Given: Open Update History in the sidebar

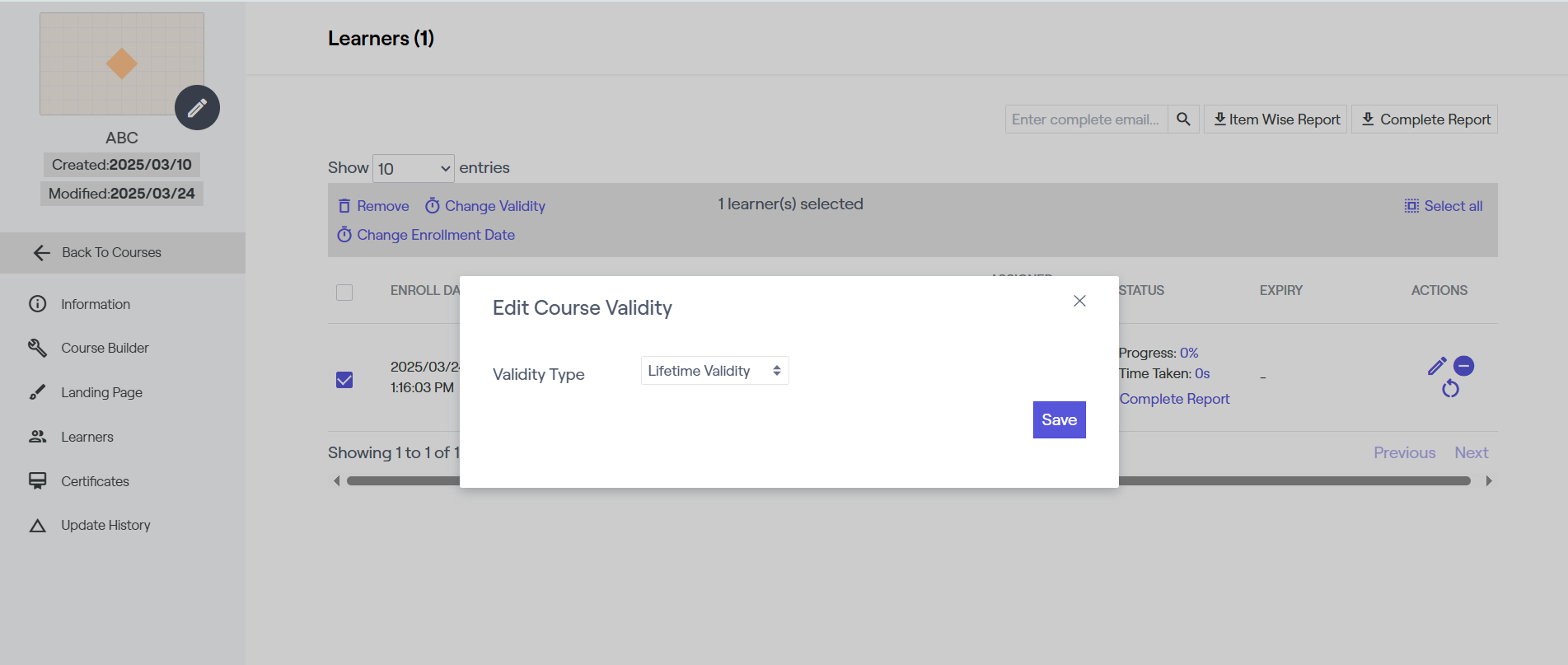Looking at the screenshot, I should (105, 525).
